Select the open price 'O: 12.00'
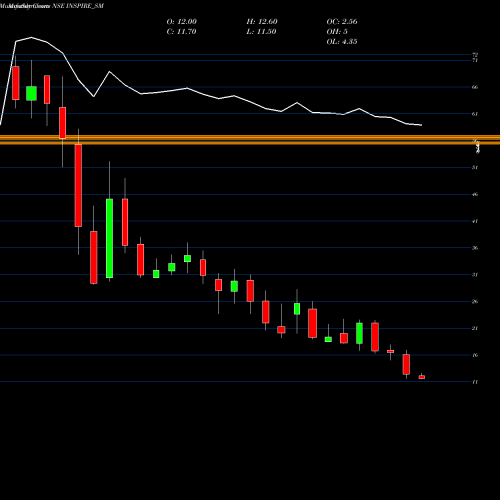The width and height of the screenshot is (500, 500). click(x=182, y=22)
